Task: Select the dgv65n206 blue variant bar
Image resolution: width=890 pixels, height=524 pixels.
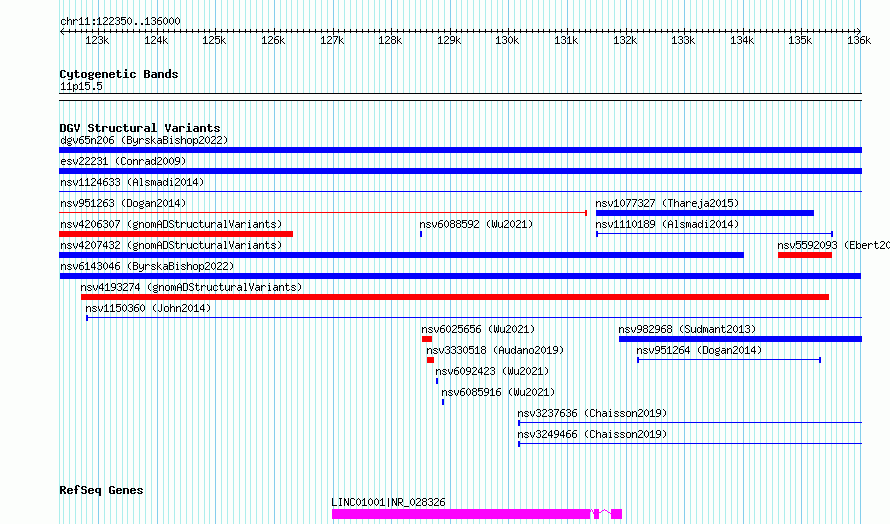Action: pos(460,150)
